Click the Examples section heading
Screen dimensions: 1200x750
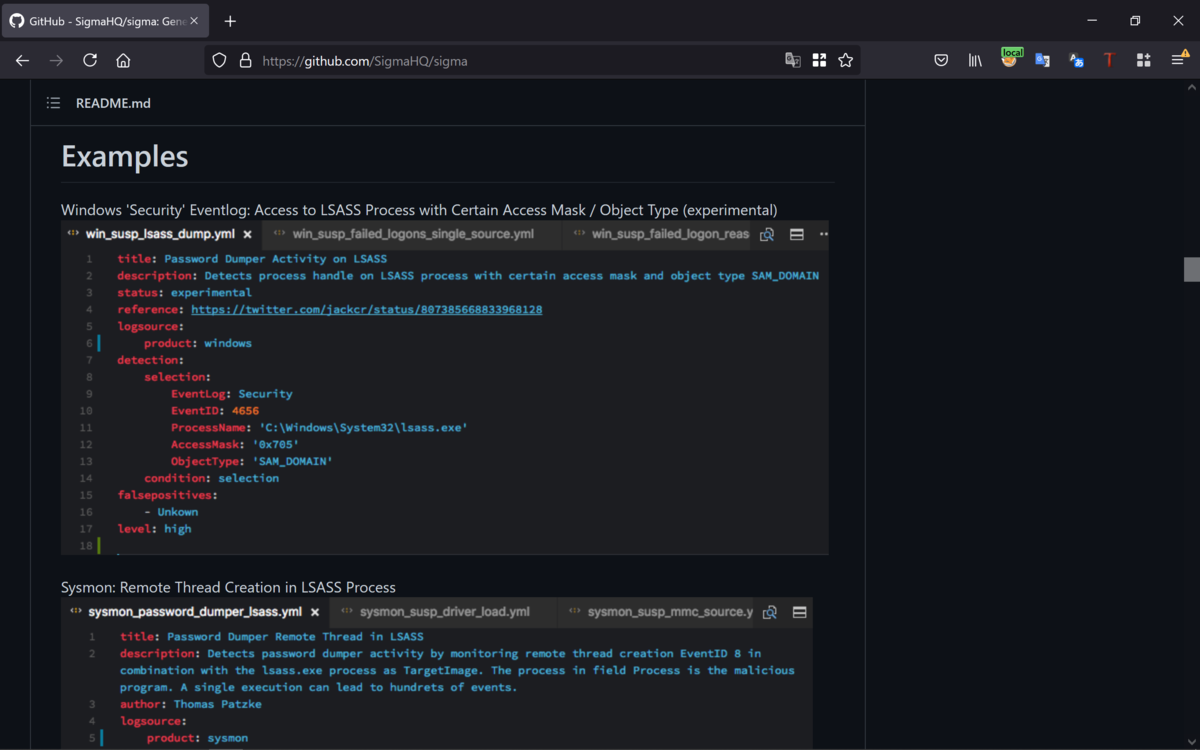click(125, 157)
